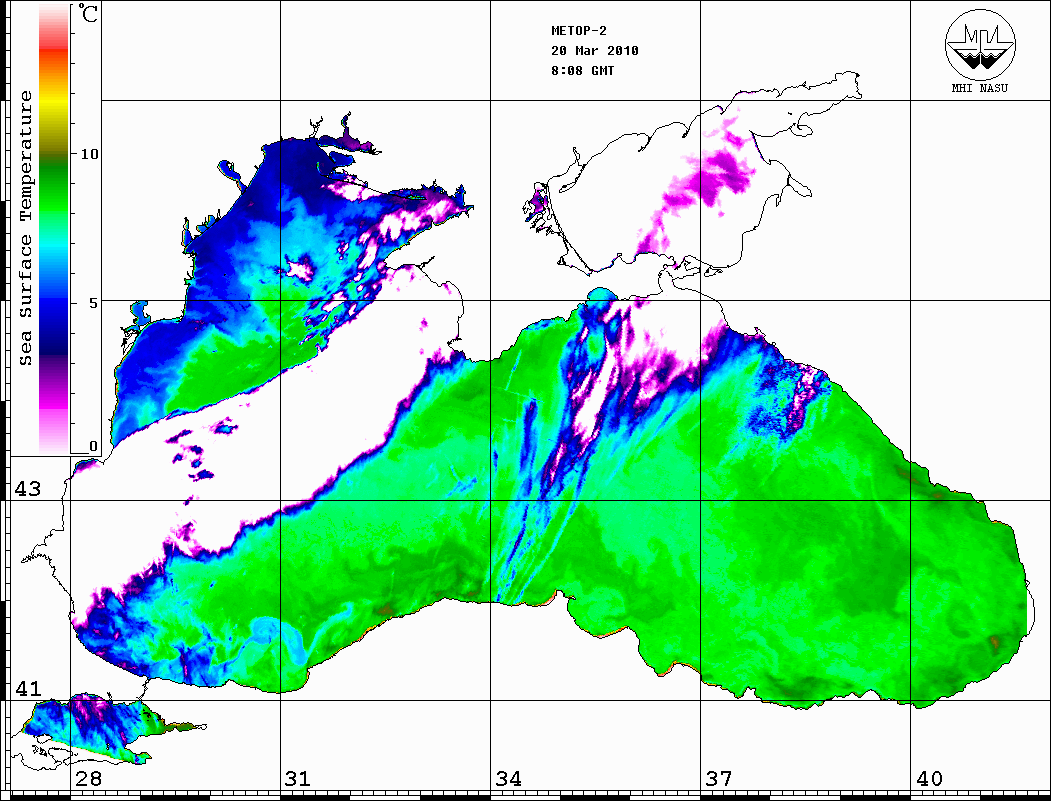Click the MHI NASU logo emblem

click(x=980, y=44)
